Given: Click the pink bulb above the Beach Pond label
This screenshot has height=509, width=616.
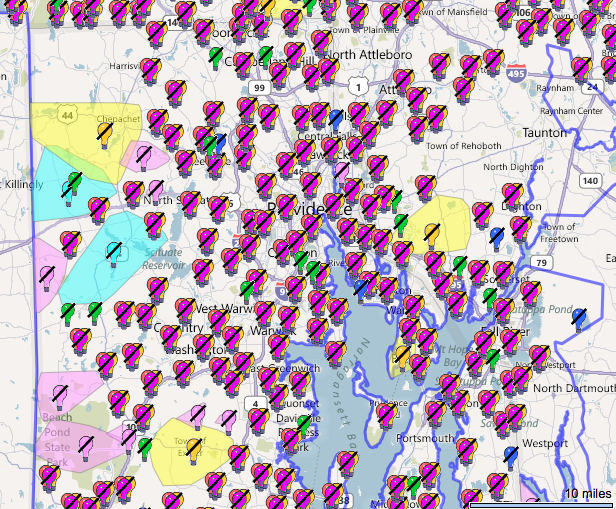Looking at the screenshot, I should (x=60, y=397).
